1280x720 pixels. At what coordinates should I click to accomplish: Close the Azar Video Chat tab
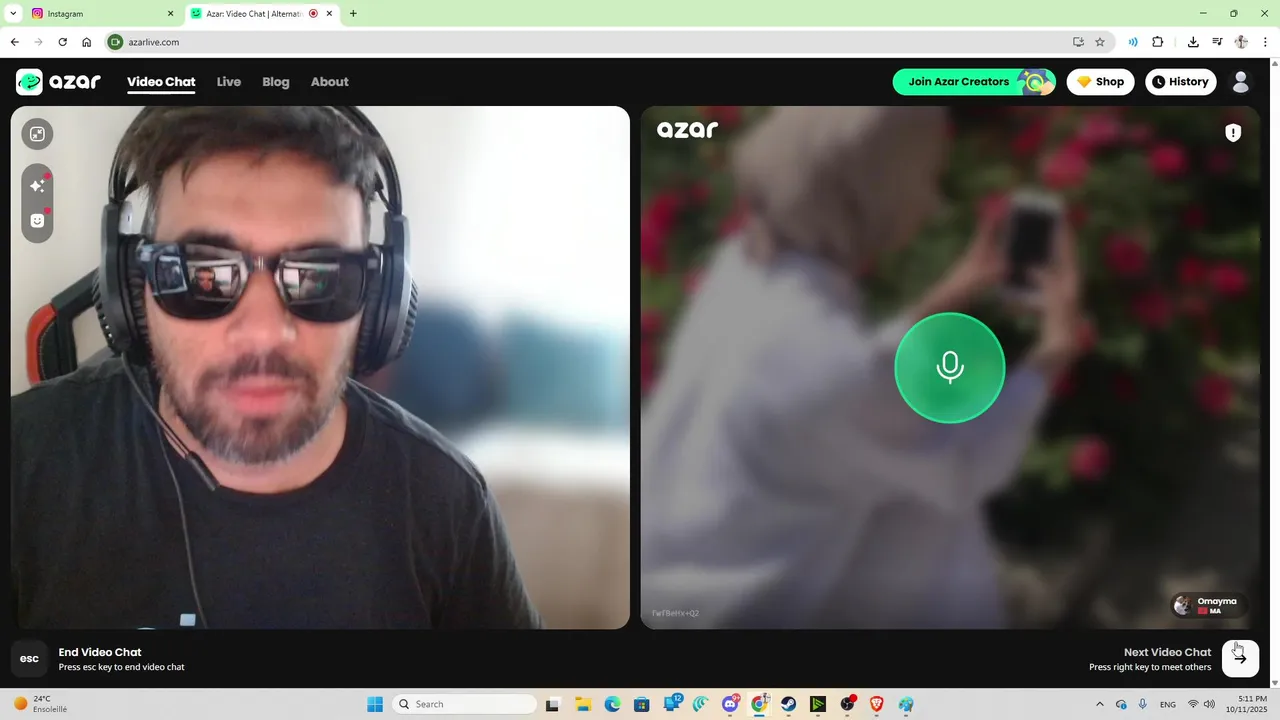(x=329, y=14)
